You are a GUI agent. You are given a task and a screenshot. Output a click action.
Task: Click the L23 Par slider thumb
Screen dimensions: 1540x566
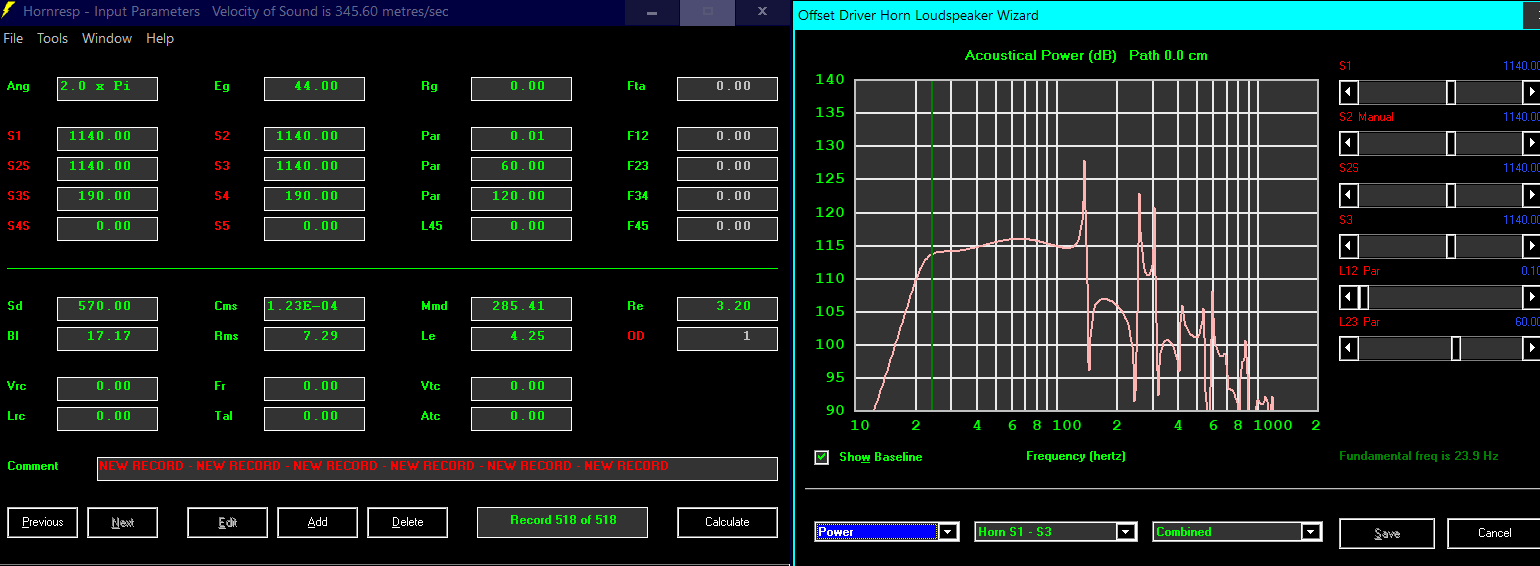[1455, 348]
